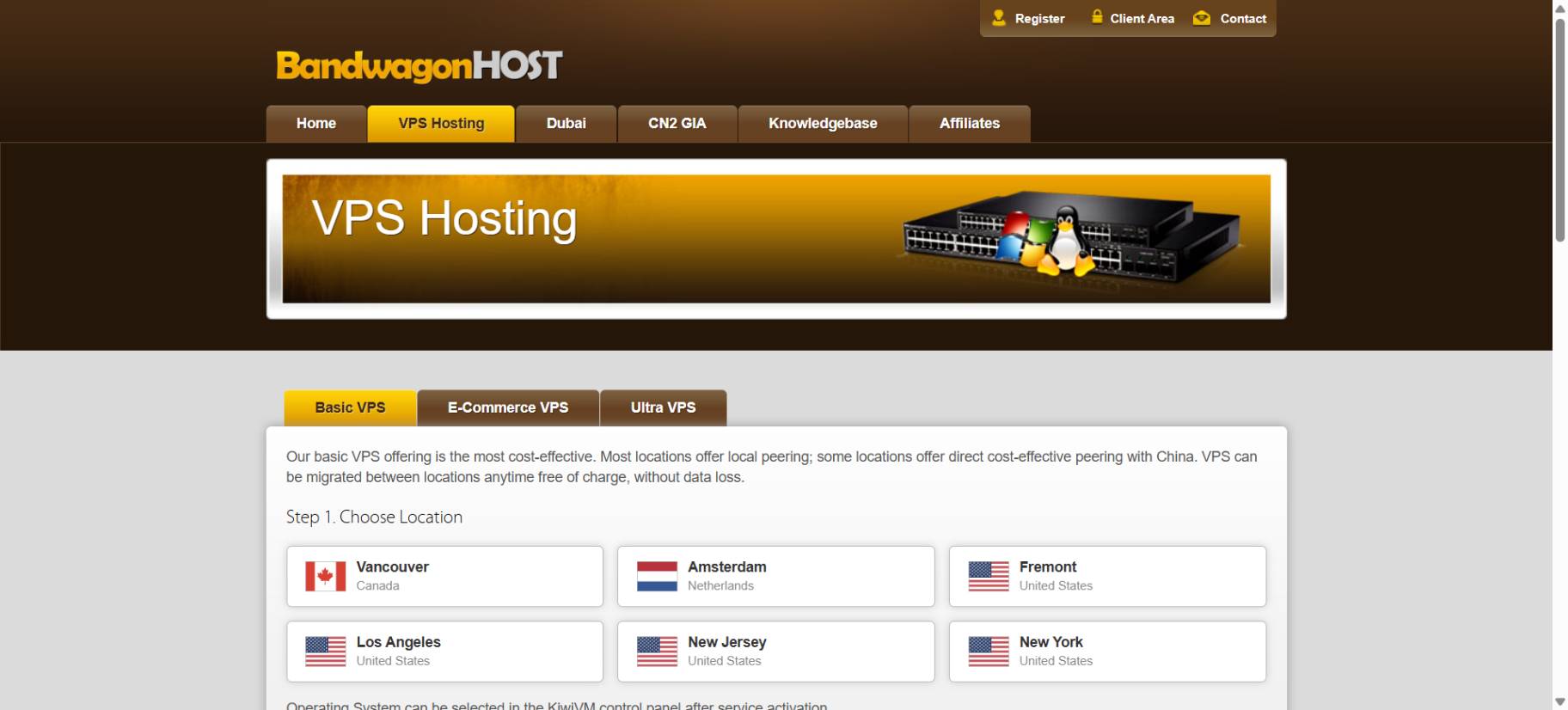Open the Contact link

1243,18
